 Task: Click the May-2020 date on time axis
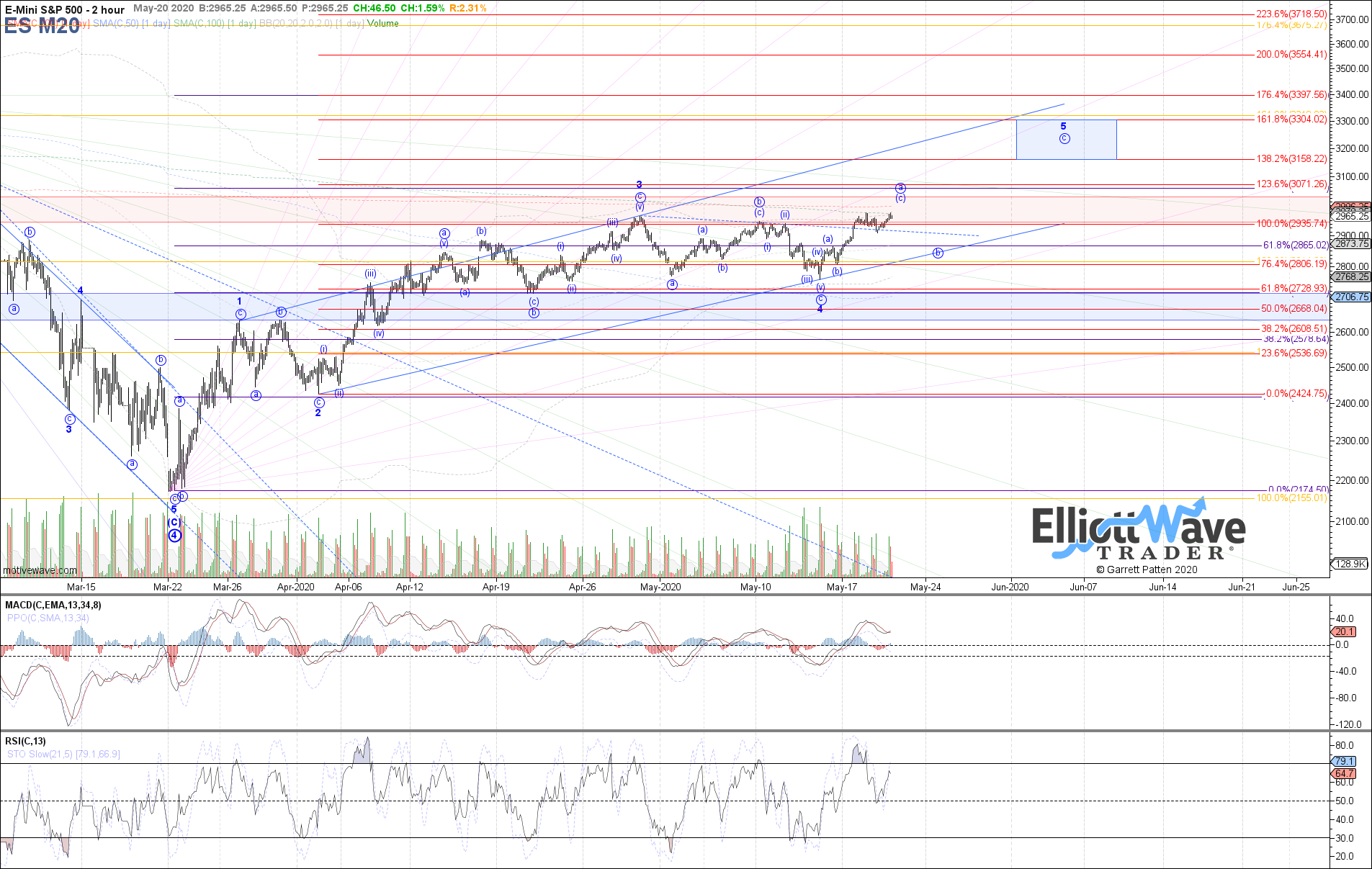coord(660,587)
